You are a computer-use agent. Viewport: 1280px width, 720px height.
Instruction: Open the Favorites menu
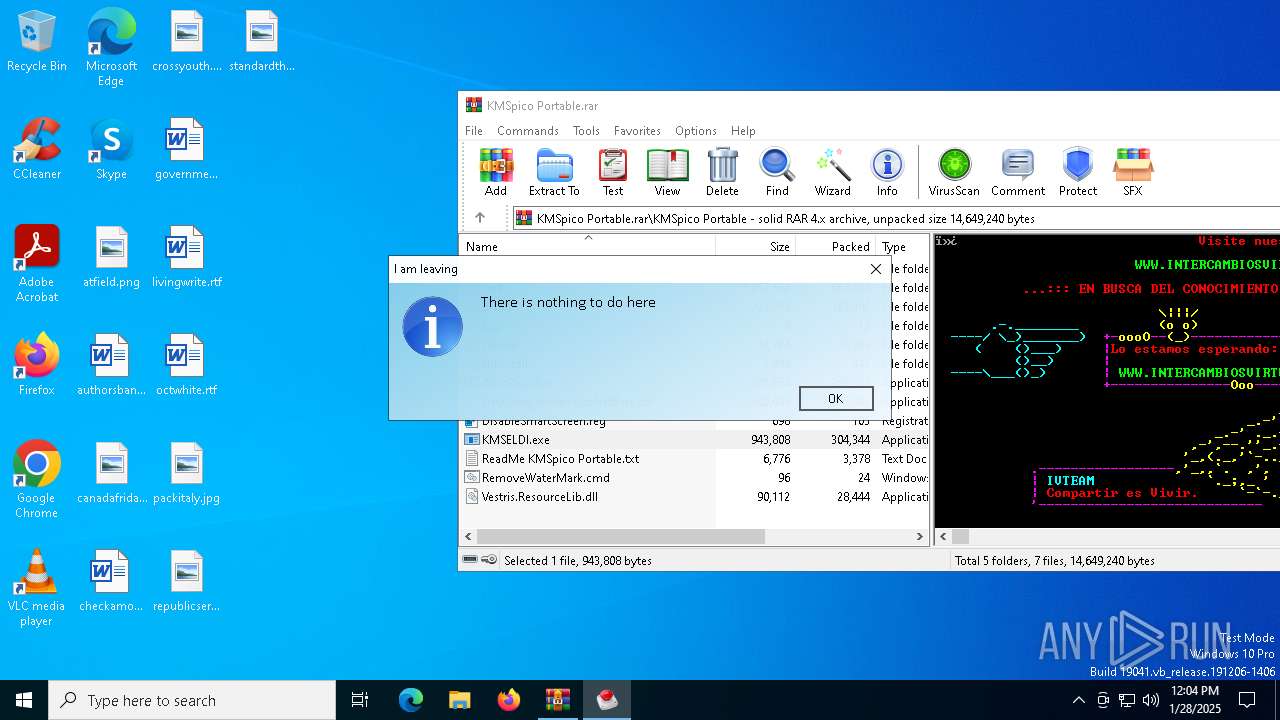point(637,131)
